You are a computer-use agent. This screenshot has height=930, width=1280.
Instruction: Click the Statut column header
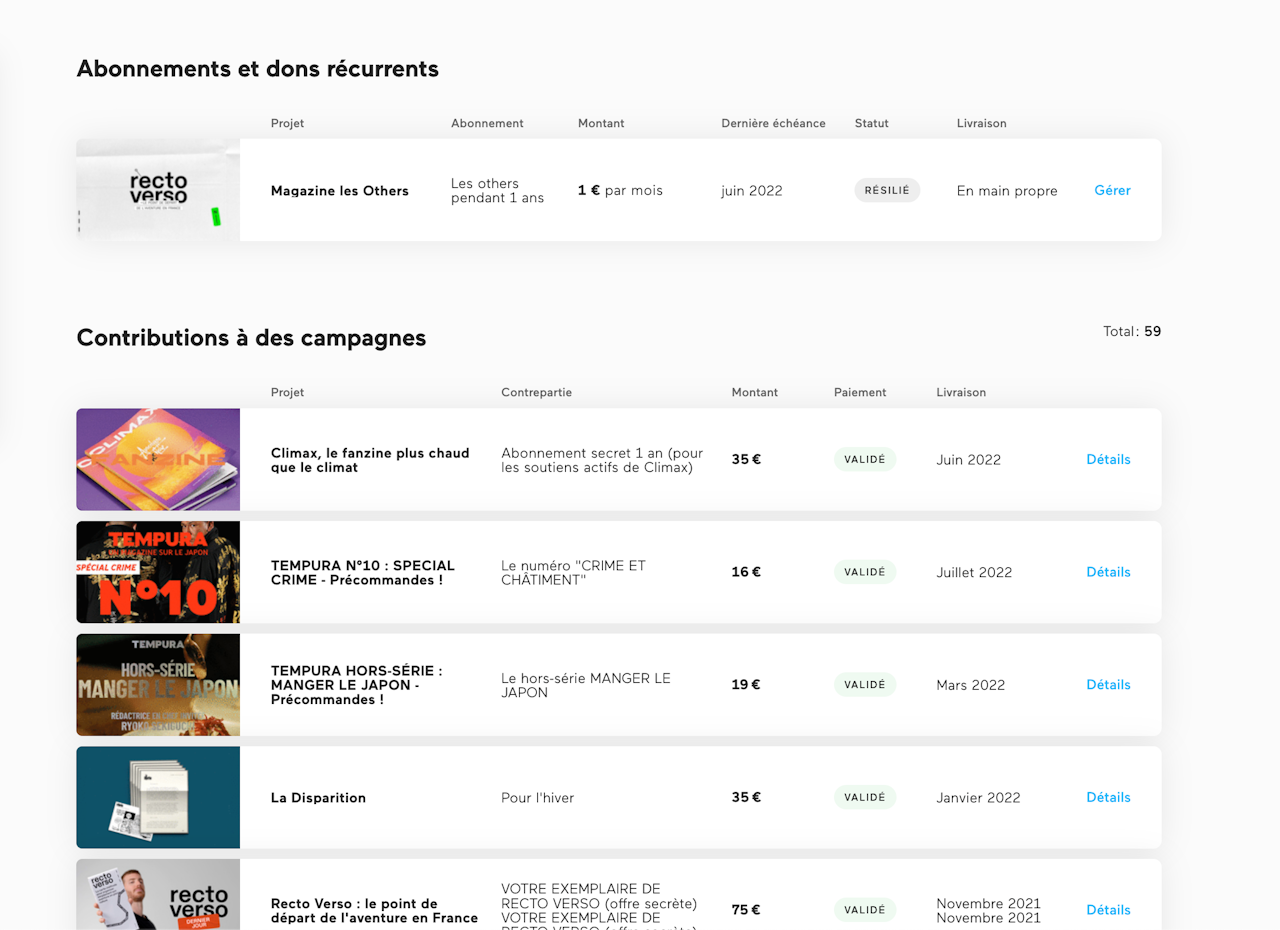[x=871, y=123]
